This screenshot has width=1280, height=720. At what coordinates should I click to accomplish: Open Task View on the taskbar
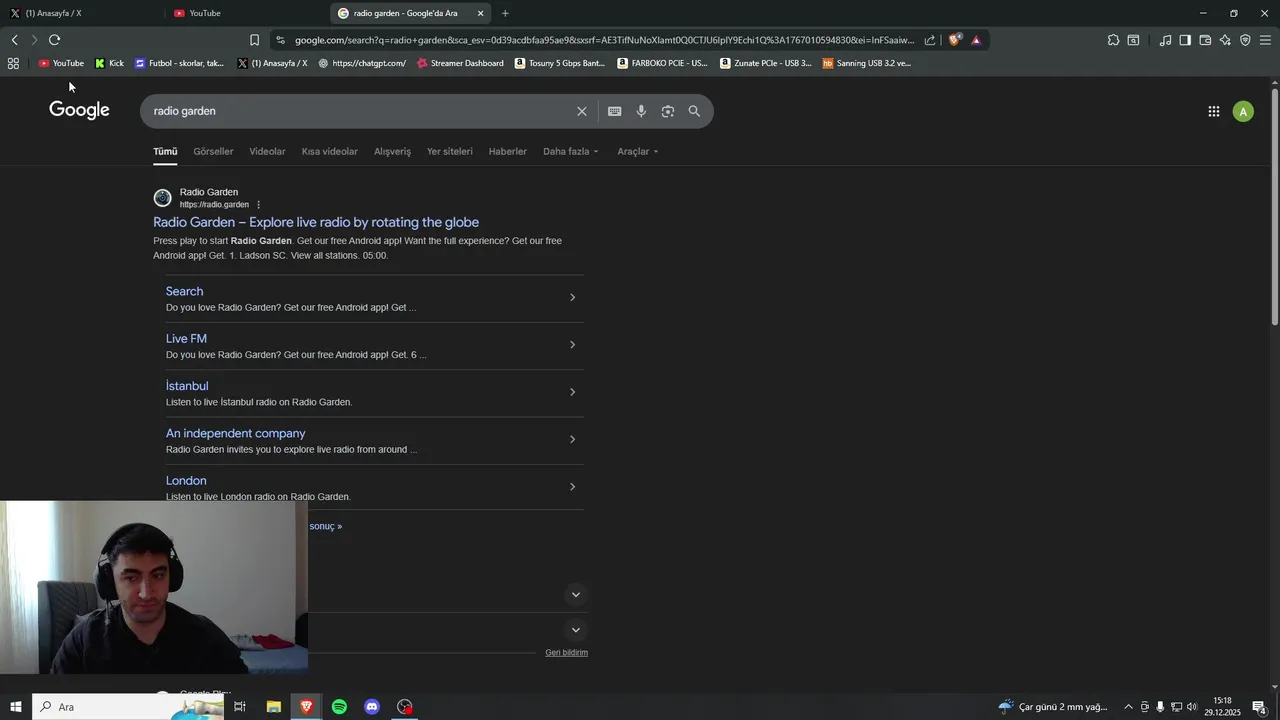(240, 707)
